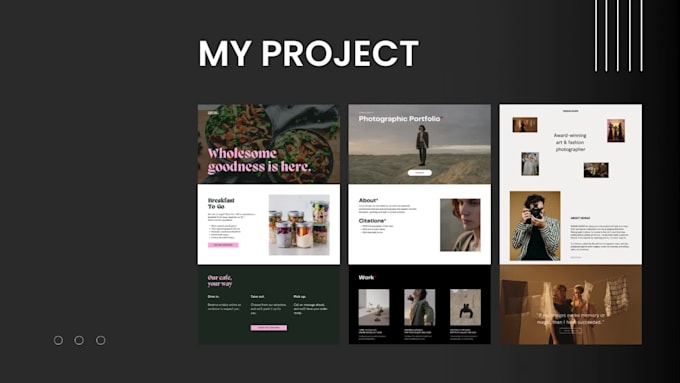Click the MY PROJECT heading
This screenshot has height=383, width=680.
[x=309, y=53]
